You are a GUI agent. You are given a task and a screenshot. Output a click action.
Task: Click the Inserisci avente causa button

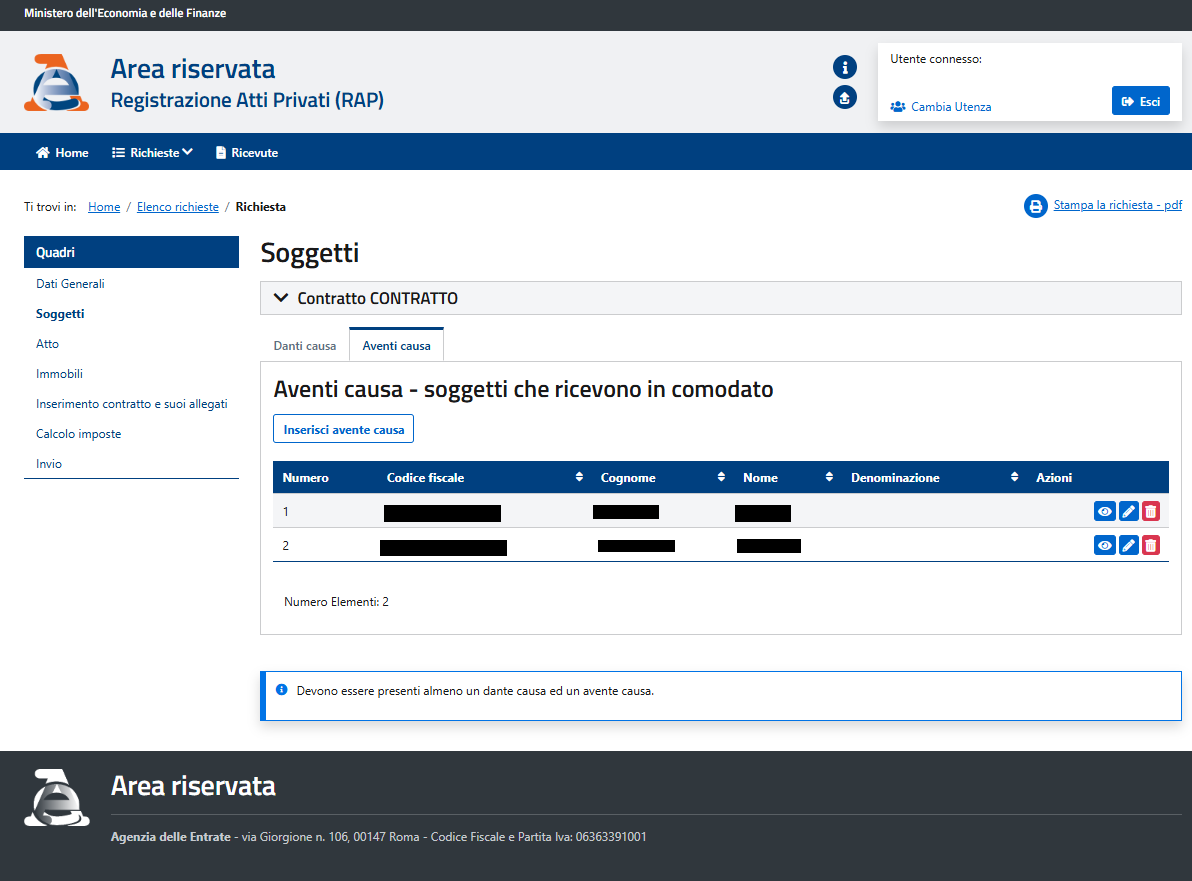(344, 429)
